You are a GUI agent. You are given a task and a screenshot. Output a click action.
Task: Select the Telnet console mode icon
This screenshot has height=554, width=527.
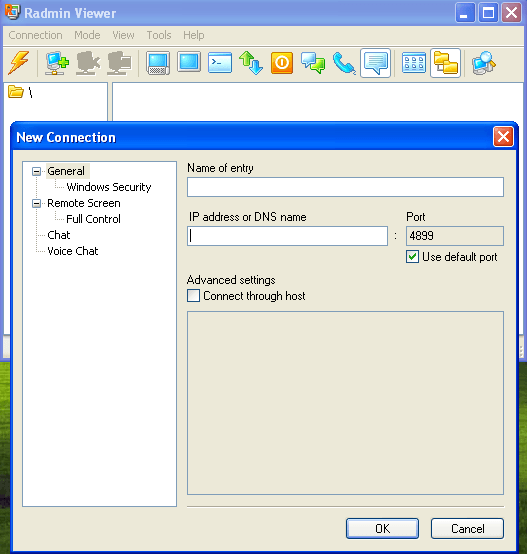[x=220, y=63]
